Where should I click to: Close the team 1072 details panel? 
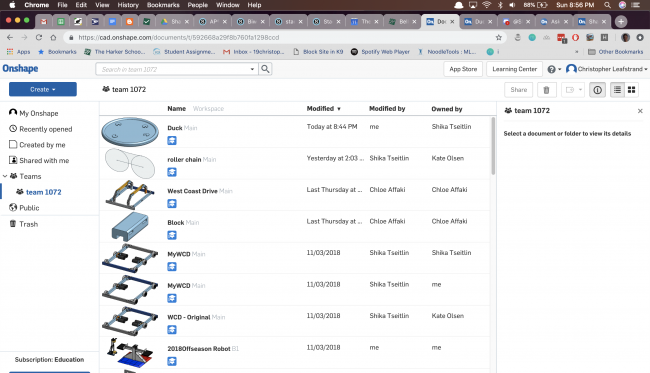(640, 111)
